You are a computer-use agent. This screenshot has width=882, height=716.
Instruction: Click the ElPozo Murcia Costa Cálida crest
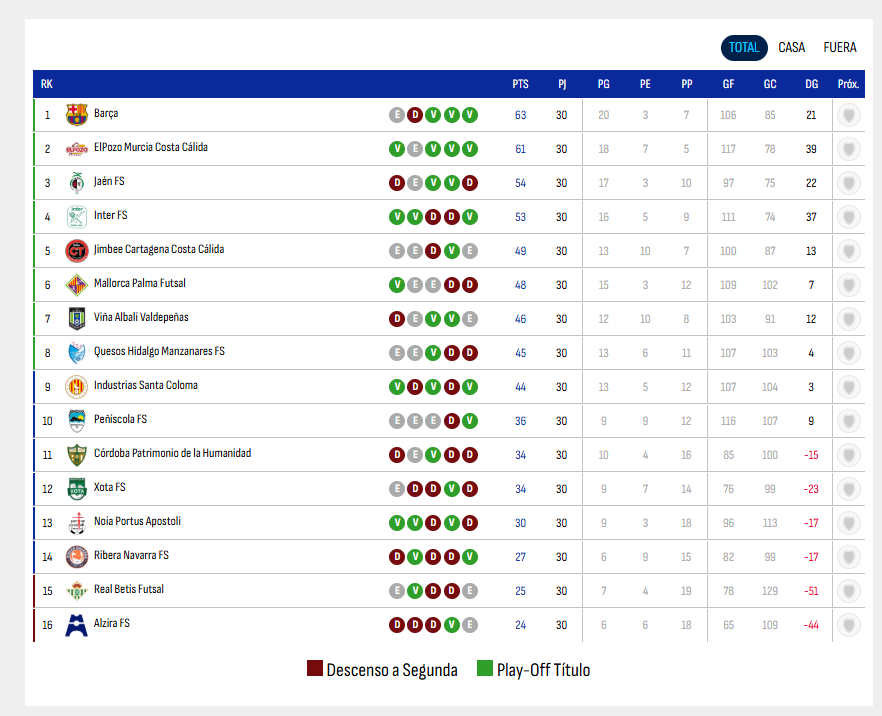click(76, 149)
